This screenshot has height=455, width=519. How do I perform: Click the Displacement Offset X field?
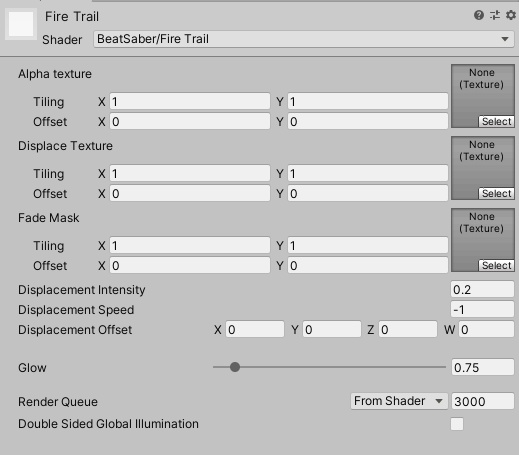255,329
